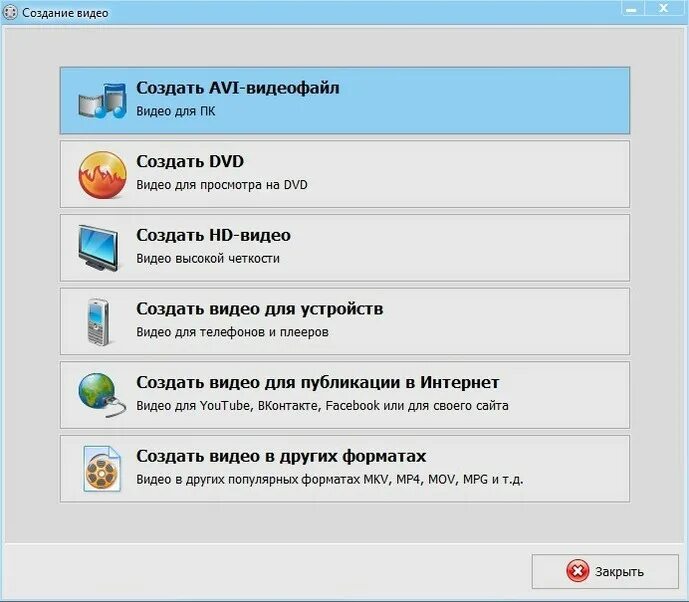Click the YouTube, ВКонтакте, Facebook description line
Image resolution: width=689 pixels, height=602 pixels.
click(x=323, y=405)
